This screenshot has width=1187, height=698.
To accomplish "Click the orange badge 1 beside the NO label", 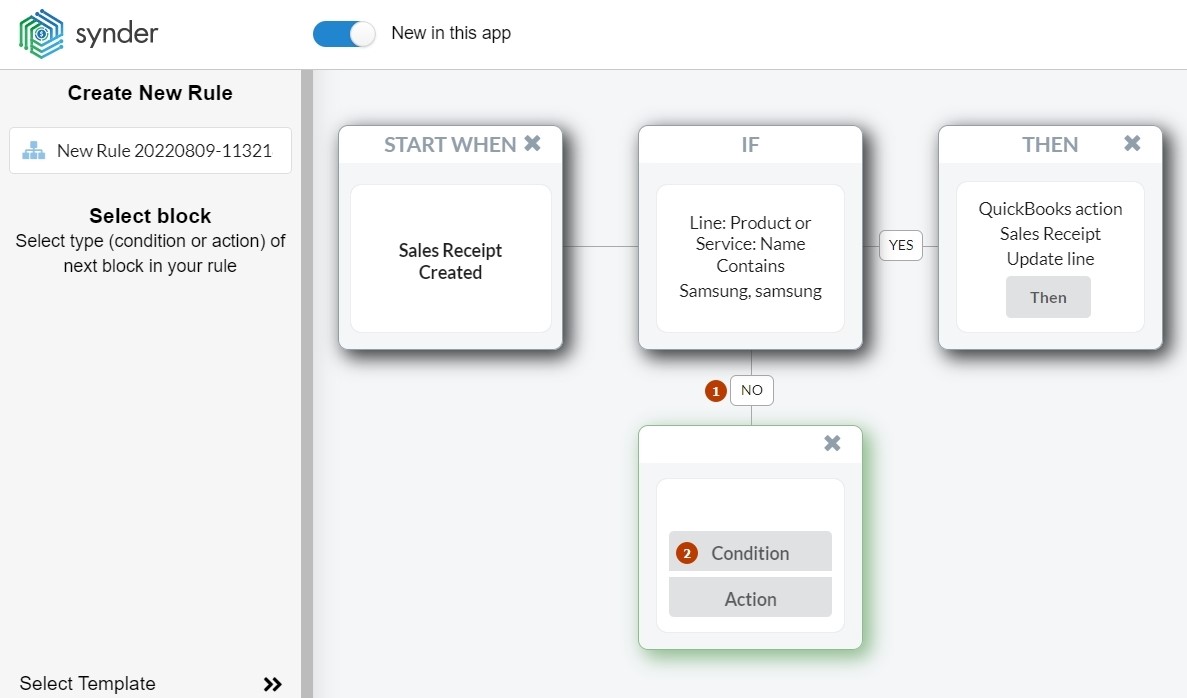I will [715, 390].
